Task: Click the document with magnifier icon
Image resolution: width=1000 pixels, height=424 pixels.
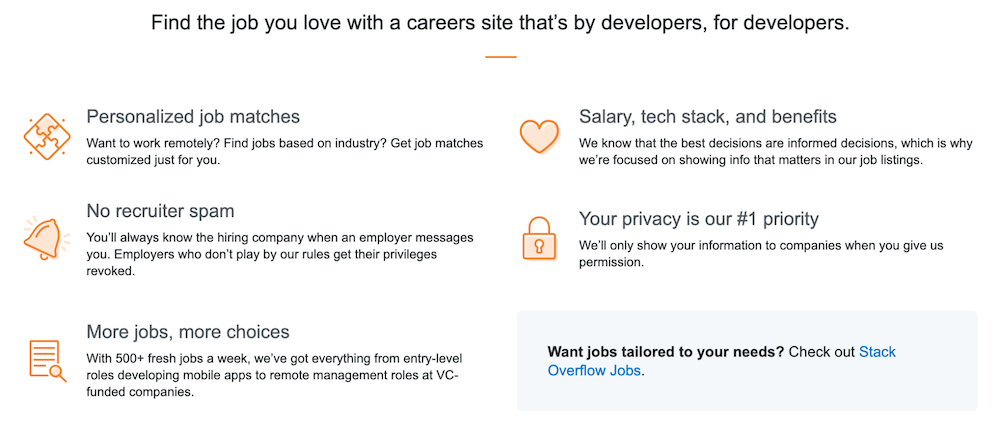Action: coord(47,361)
